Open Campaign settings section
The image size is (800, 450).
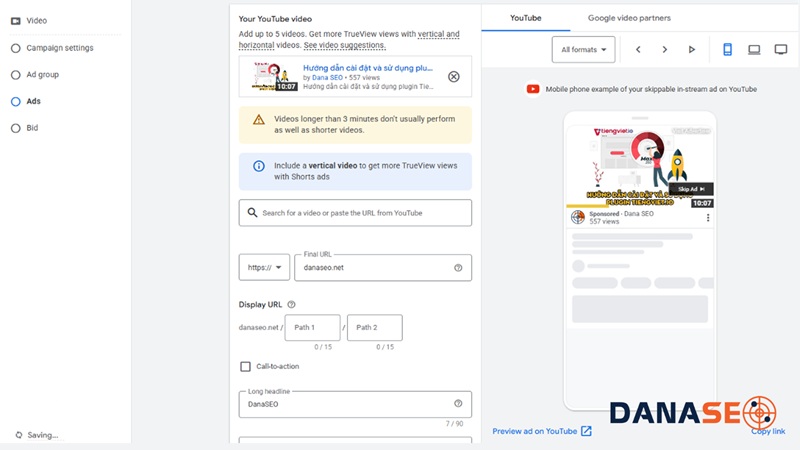60,48
